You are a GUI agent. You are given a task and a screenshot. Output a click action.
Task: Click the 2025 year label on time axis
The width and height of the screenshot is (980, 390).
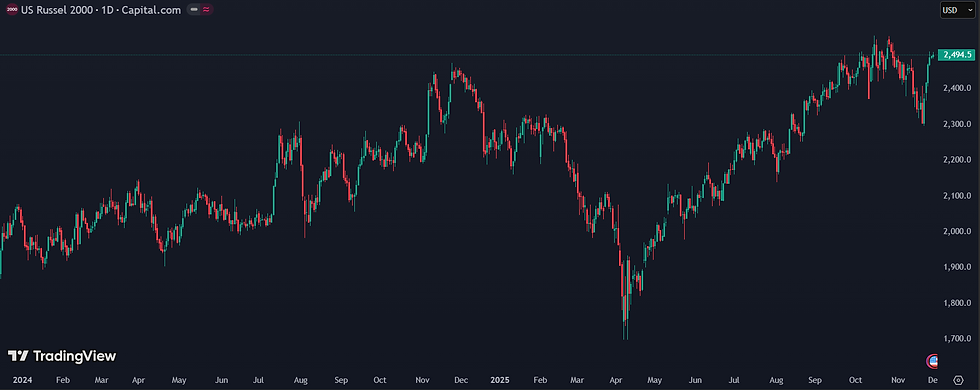pyautogui.click(x=501, y=380)
